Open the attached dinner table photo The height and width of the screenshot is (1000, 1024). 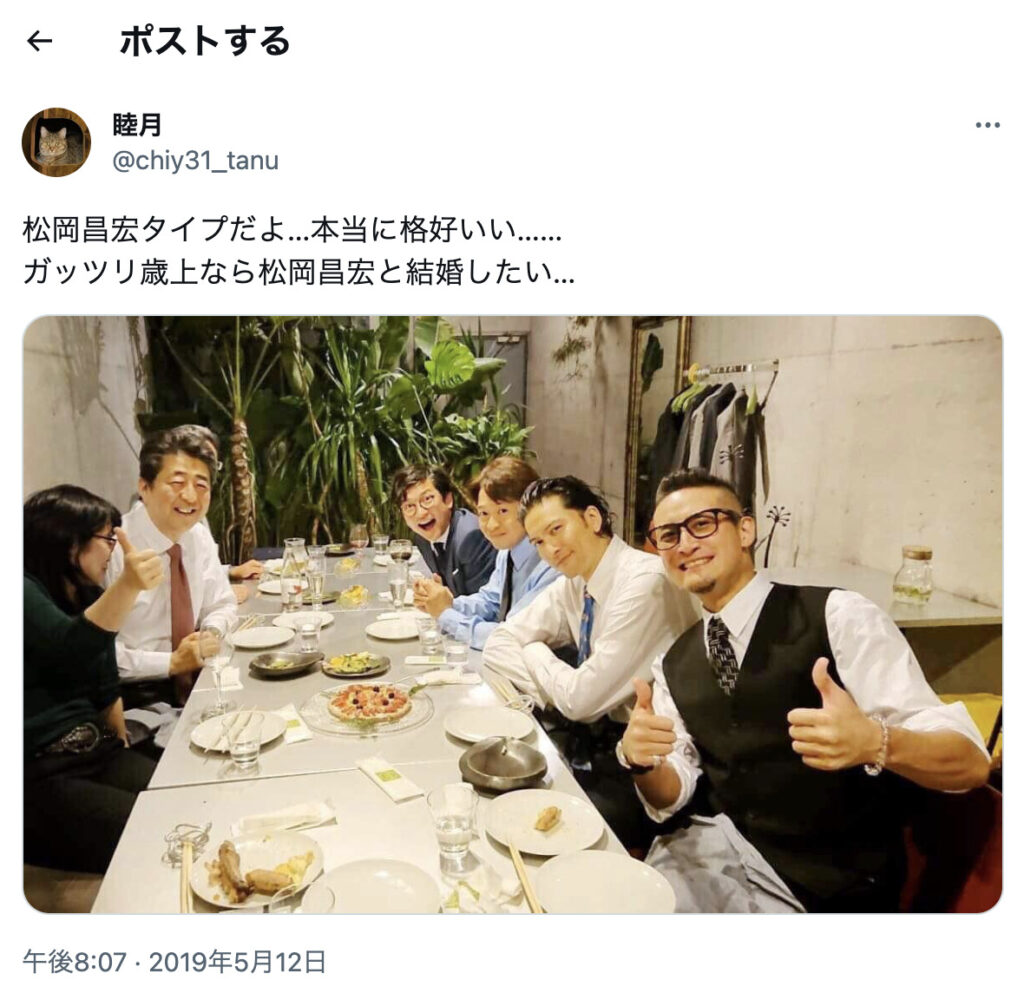click(x=513, y=614)
